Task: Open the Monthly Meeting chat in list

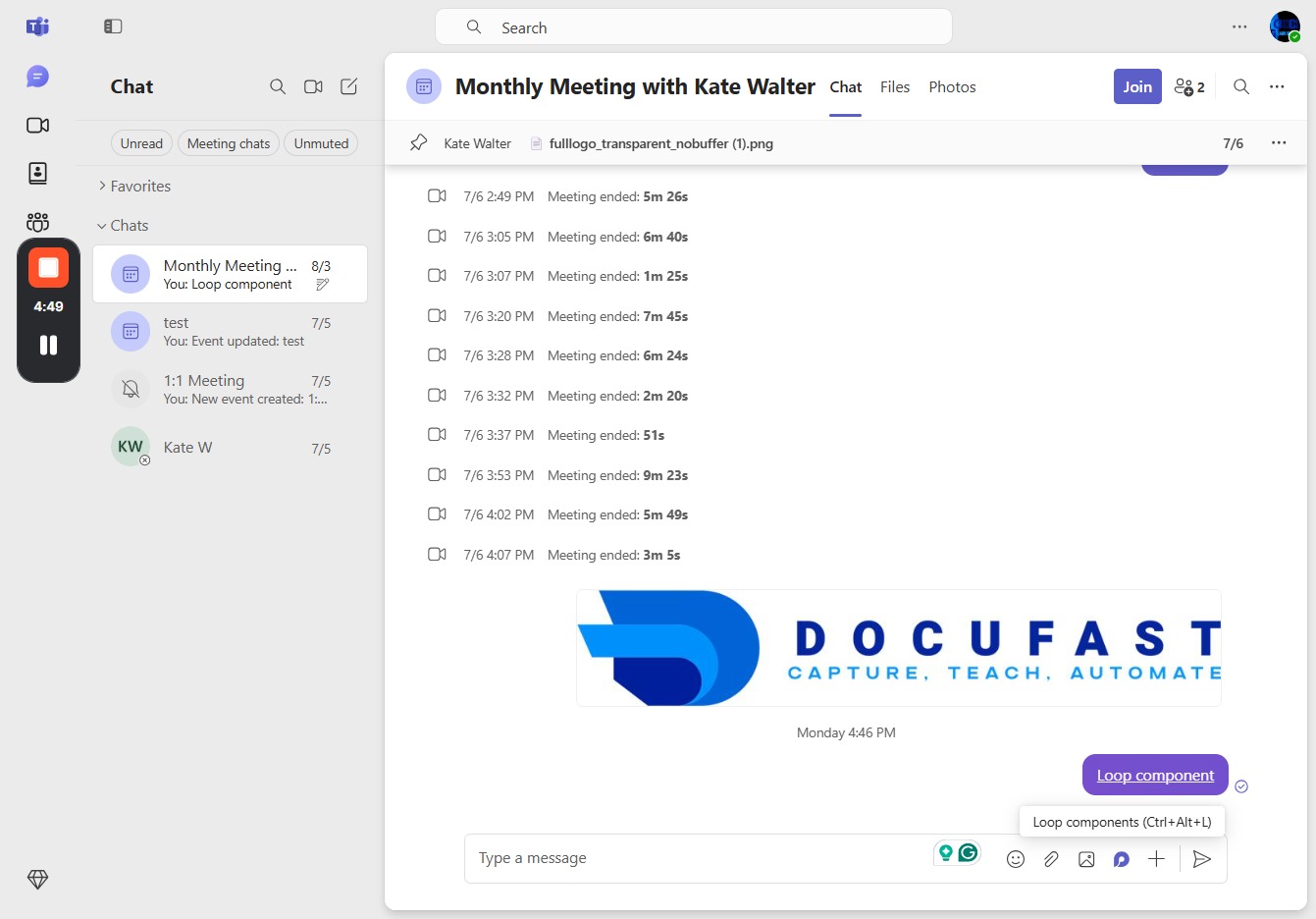Action: coord(230,274)
